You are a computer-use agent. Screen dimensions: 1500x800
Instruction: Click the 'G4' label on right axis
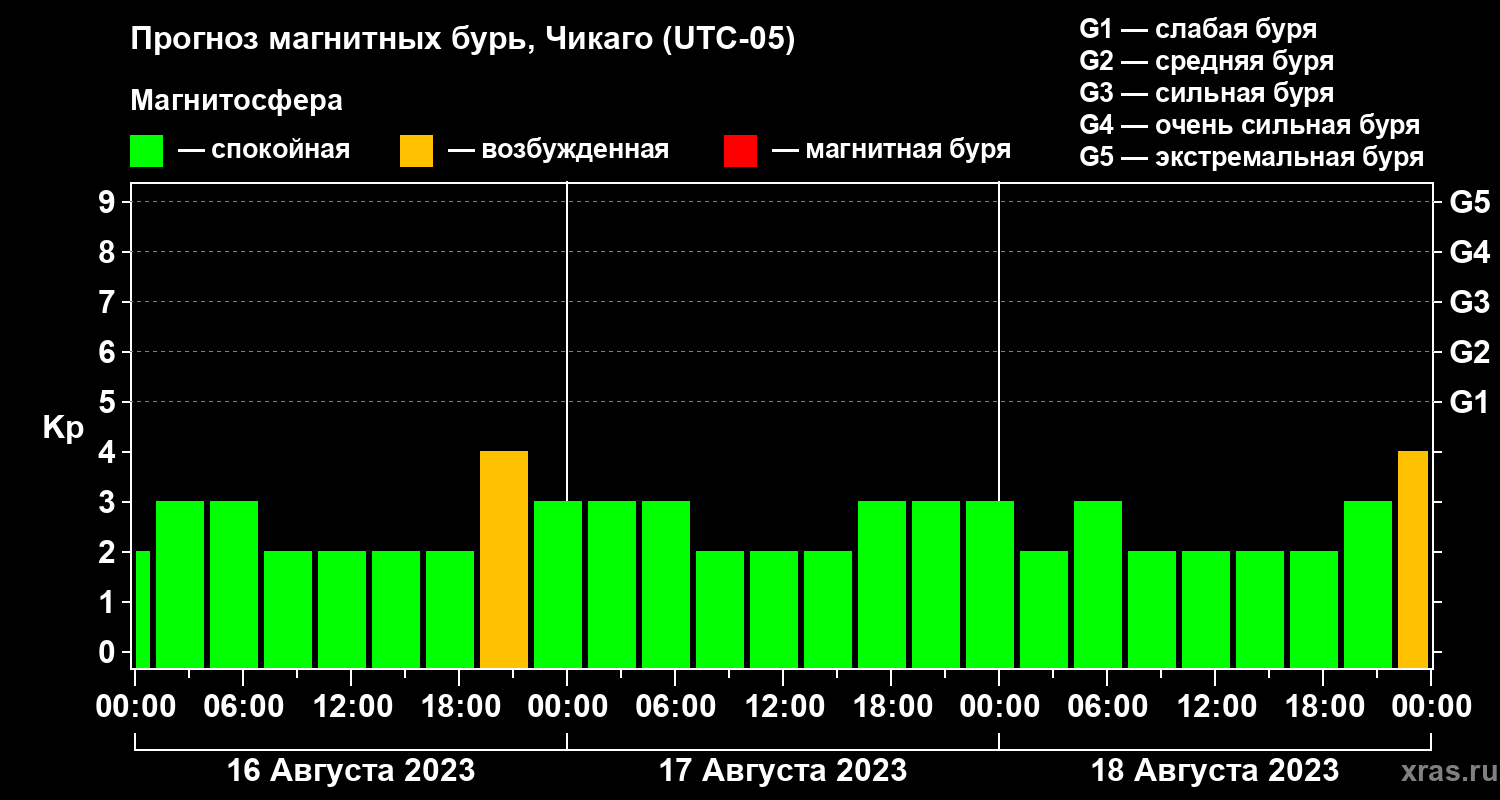(1469, 252)
